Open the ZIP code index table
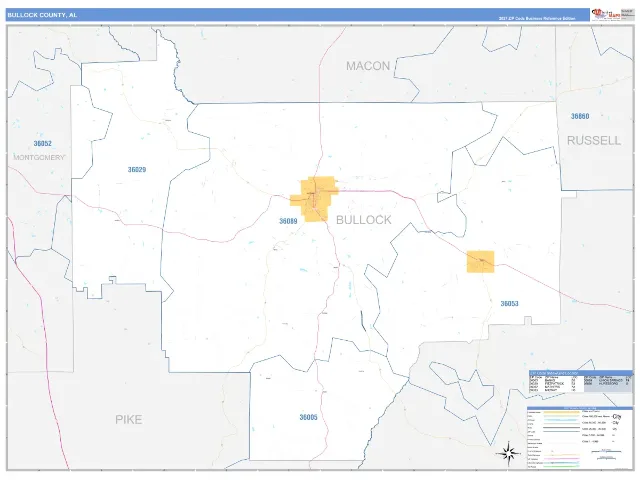This screenshot has width=640, height=480. 580,381
